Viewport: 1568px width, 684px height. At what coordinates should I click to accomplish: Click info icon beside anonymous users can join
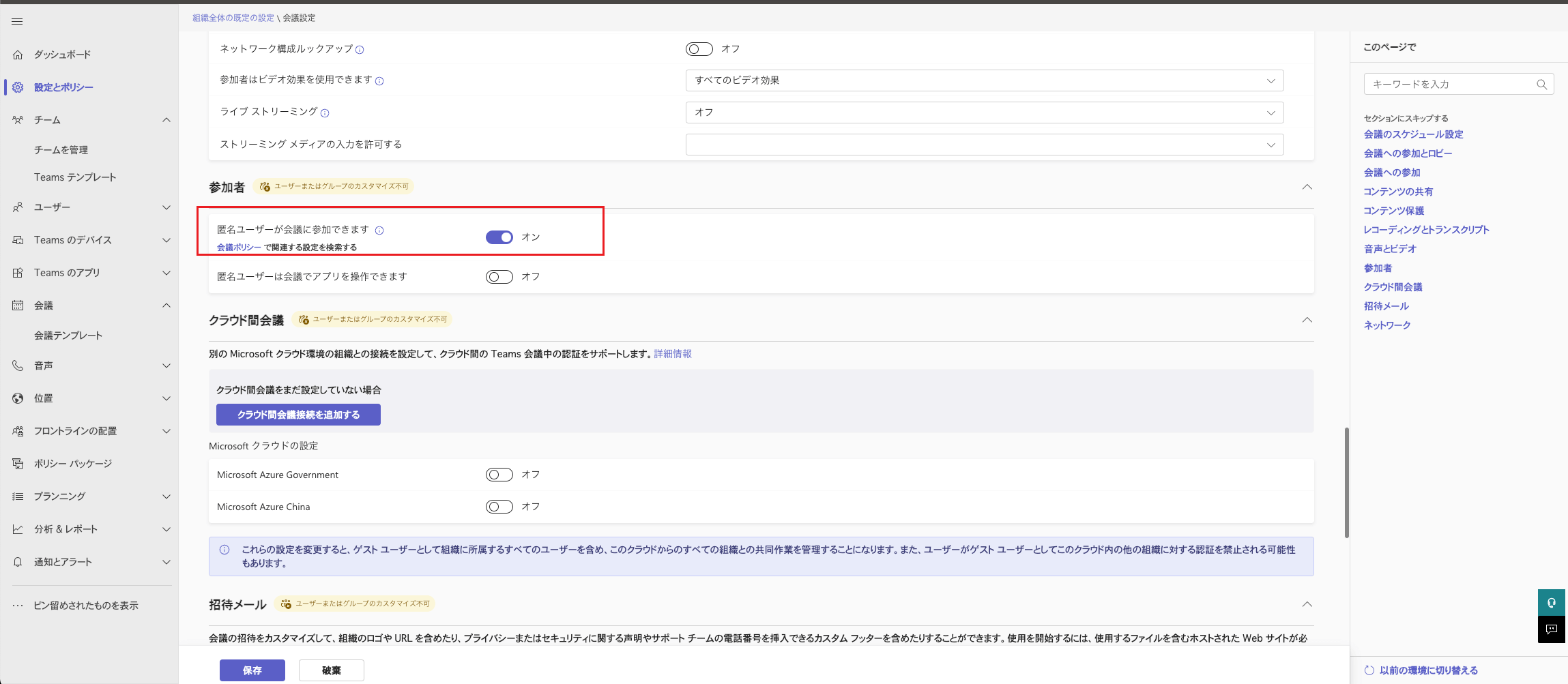tap(379, 231)
